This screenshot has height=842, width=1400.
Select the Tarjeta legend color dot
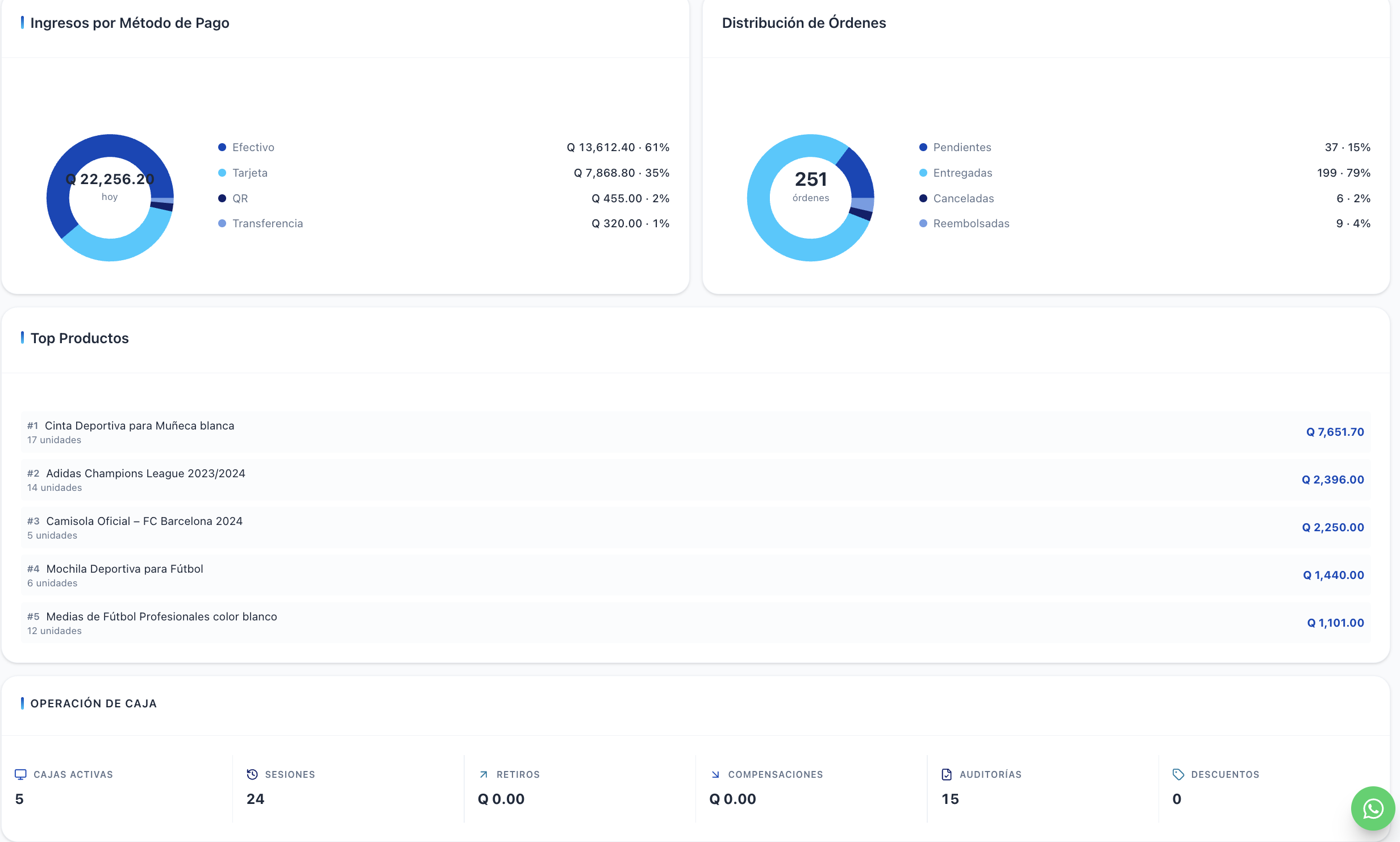click(222, 173)
